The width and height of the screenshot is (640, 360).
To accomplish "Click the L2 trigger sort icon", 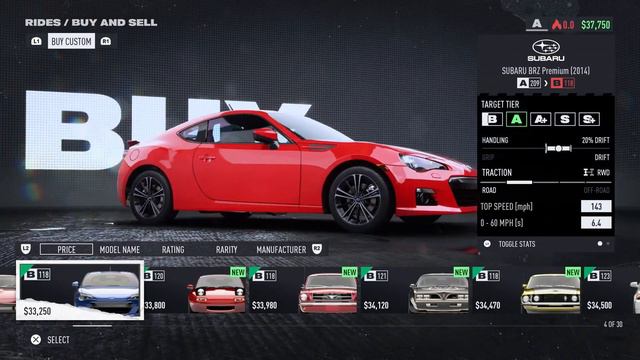I will 26,249.
